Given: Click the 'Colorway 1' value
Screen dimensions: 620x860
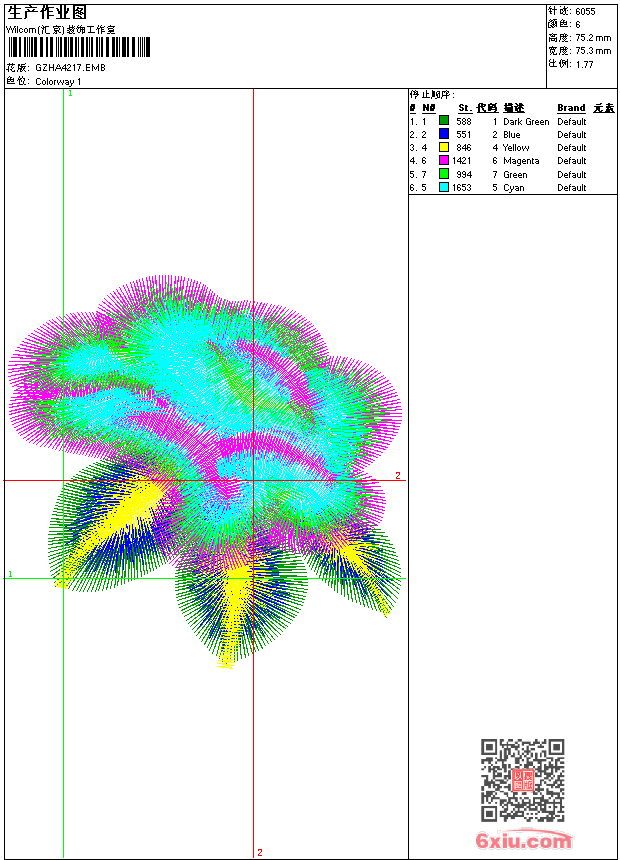Looking at the screenshot, I should [x=58, y=82].
